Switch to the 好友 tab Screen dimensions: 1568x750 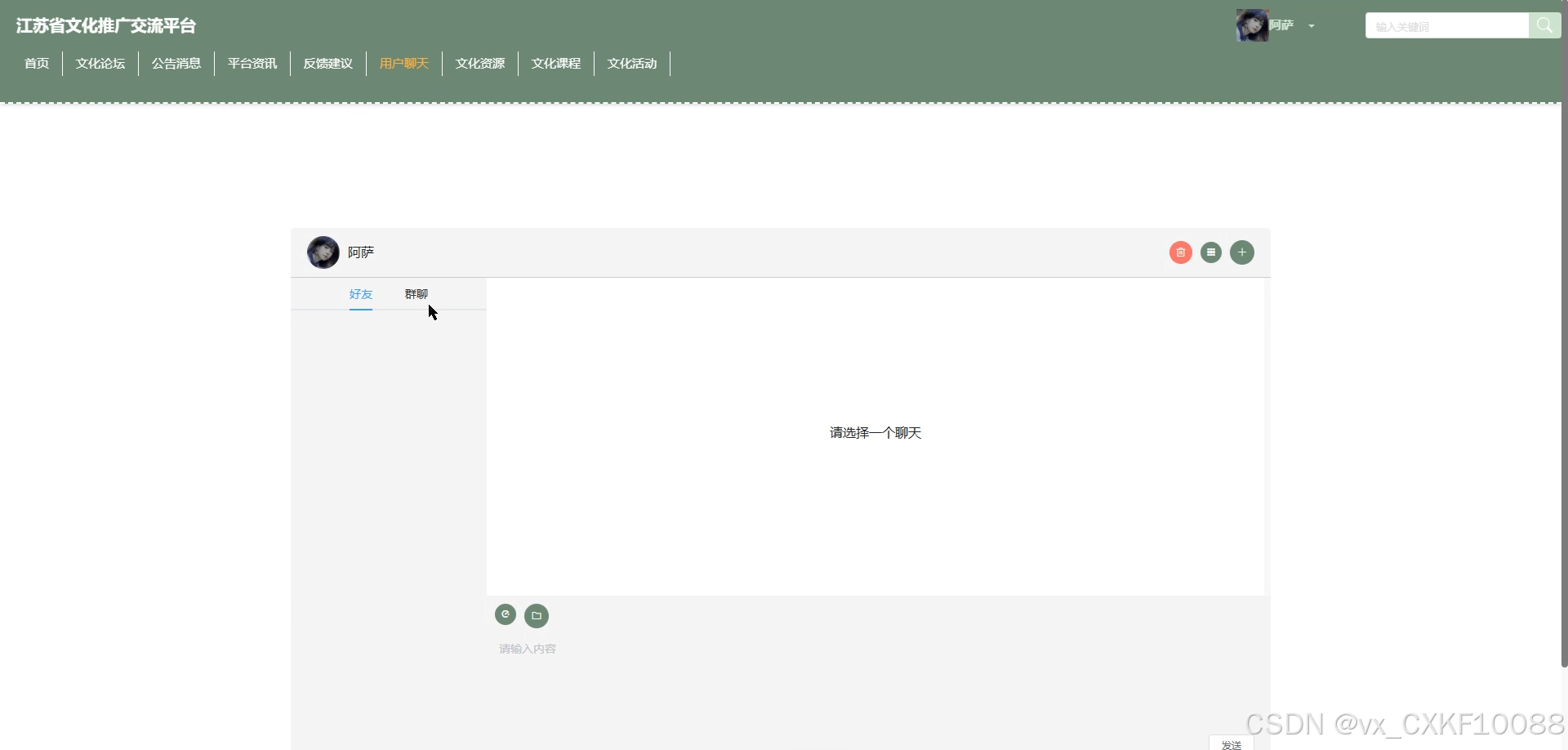click(x=361, y=294)
